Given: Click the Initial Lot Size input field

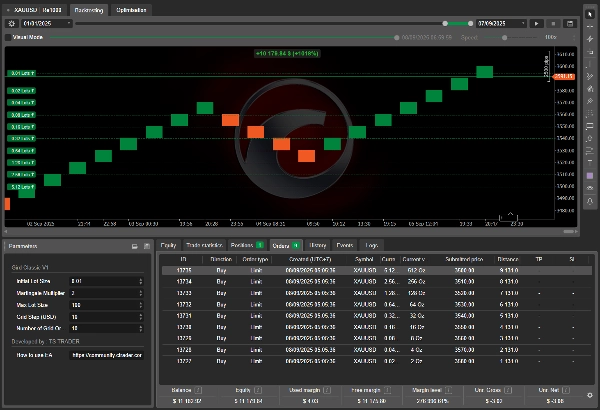Looking at the screenshot, I should point(104,281).
